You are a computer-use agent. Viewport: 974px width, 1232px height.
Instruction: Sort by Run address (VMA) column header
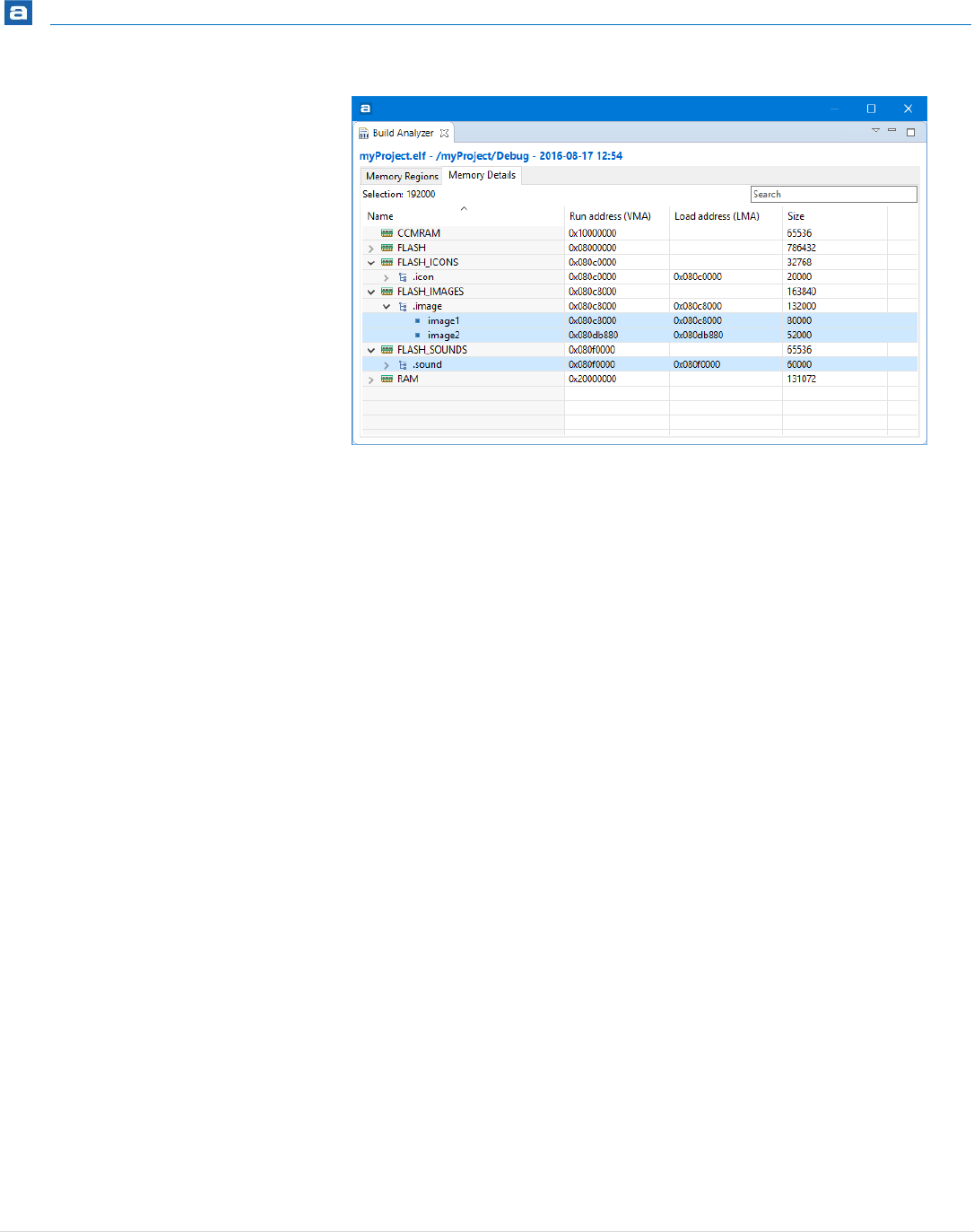pyautogui.click(x=617, y=216)
